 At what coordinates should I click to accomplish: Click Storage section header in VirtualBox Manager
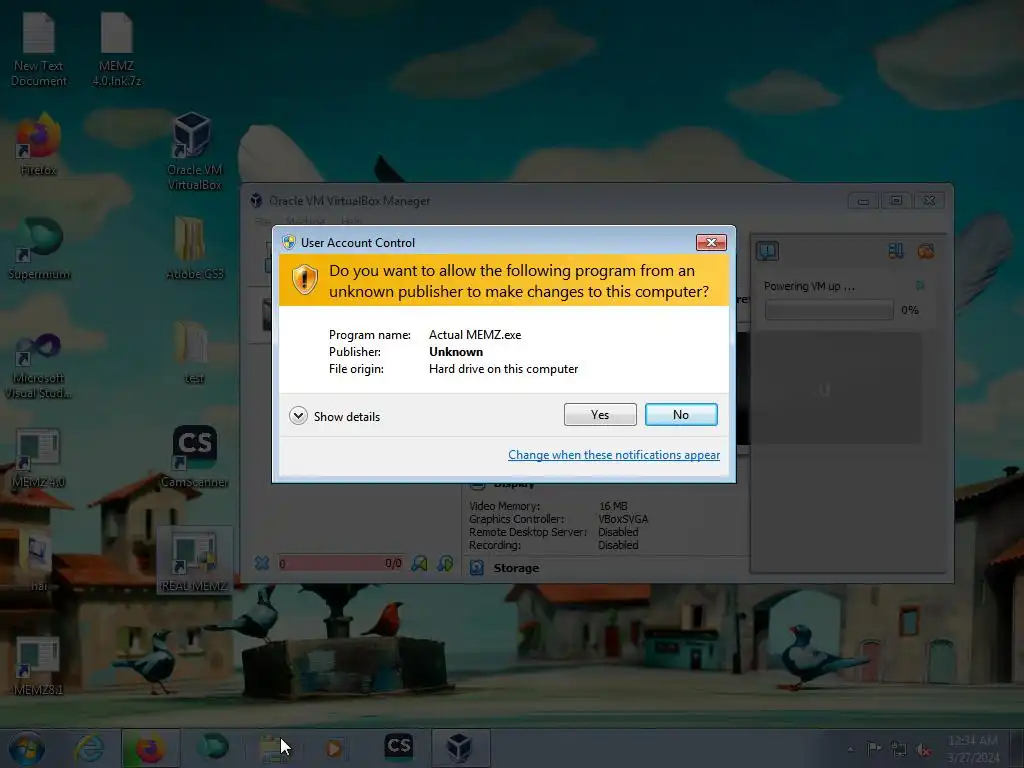tap(516, 568)
